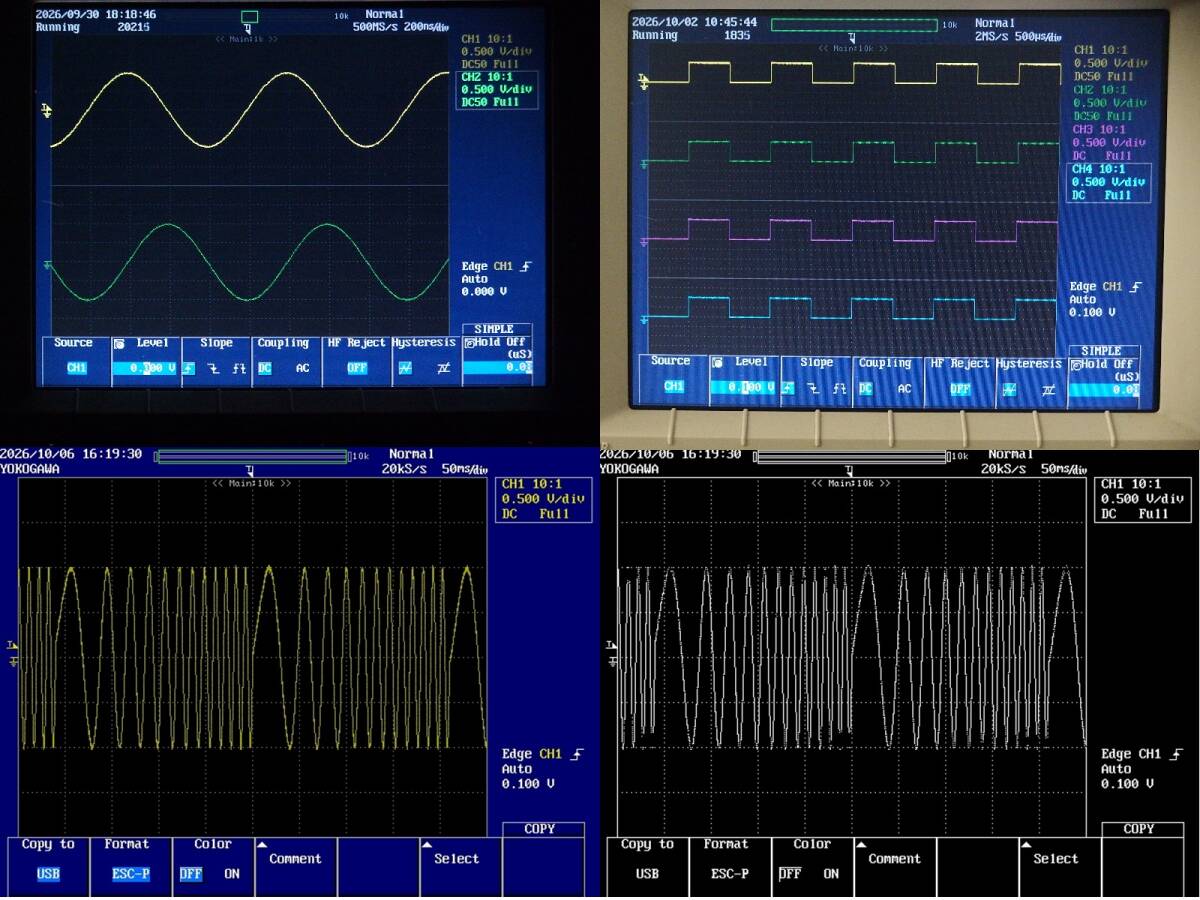Image resolution: width=1200 pixels, height=900 pixels.
Task: Set coupling to AC on sine-wave scope
Action: (x=302, y=368)
